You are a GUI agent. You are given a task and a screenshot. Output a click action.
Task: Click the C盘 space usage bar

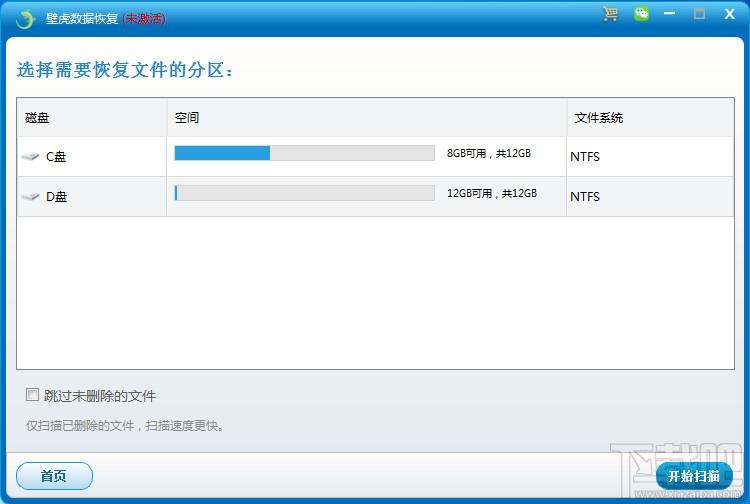click(x=305, y=153)
